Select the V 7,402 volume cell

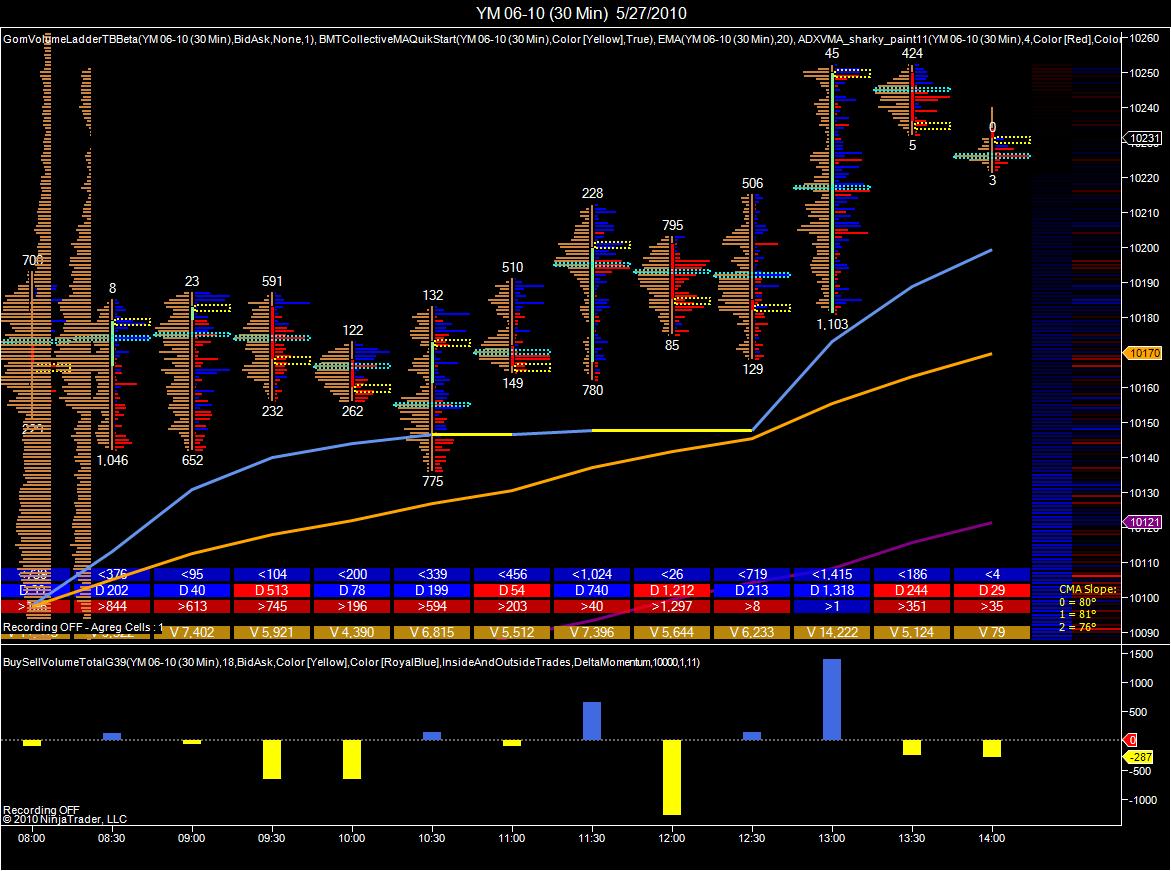[x=192, y=632]
